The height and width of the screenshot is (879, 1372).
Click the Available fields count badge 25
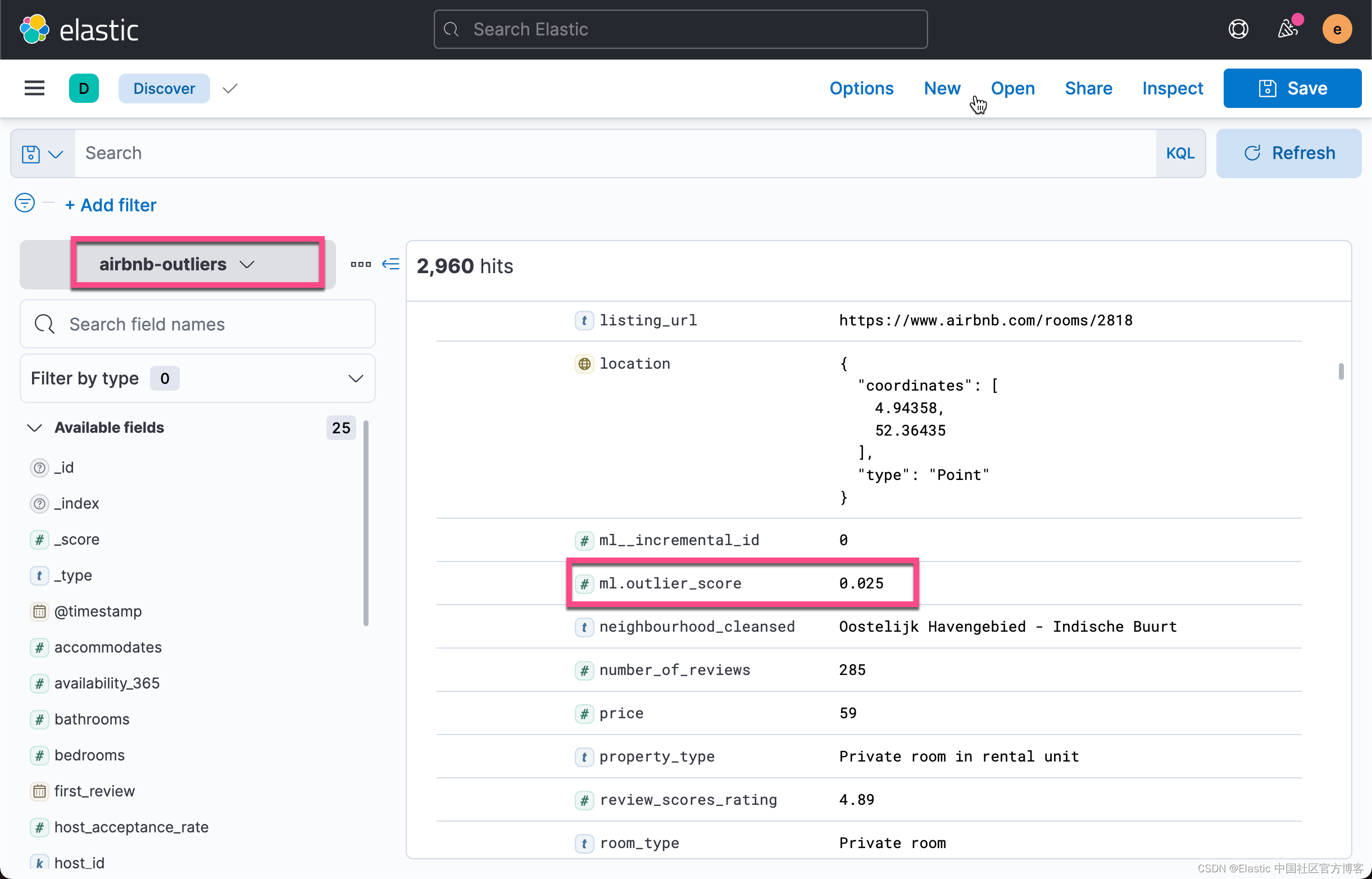(341, 428)
